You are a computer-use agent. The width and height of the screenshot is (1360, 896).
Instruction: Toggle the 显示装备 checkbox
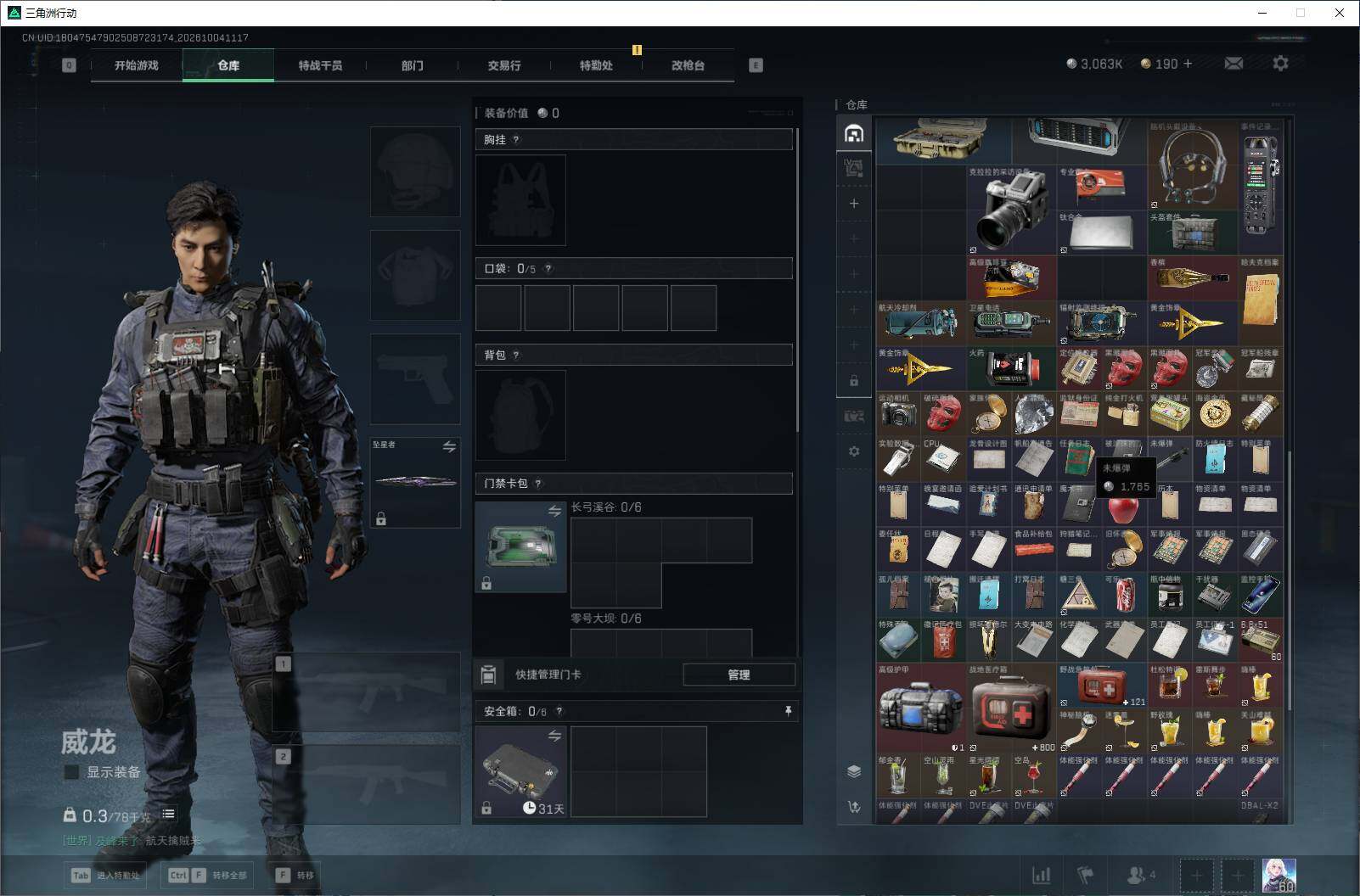[x=72, y=772]
